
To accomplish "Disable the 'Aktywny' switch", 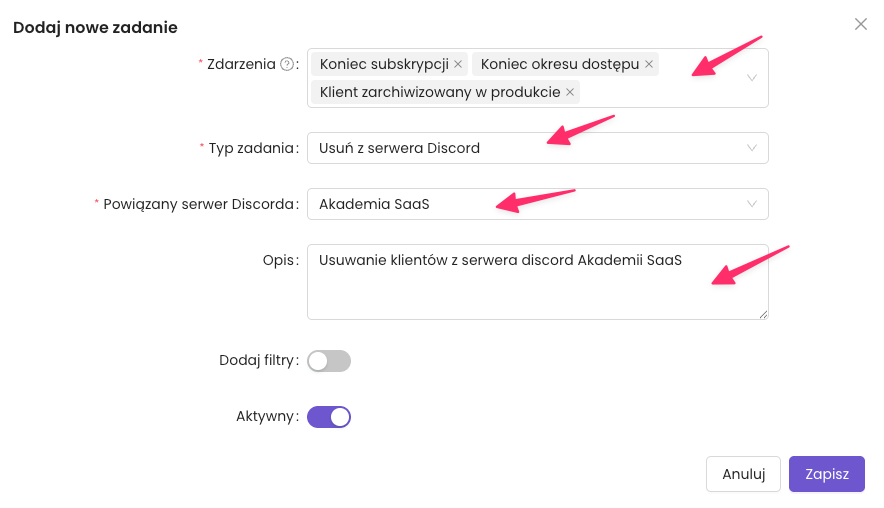I will click(x=329, y=417).
